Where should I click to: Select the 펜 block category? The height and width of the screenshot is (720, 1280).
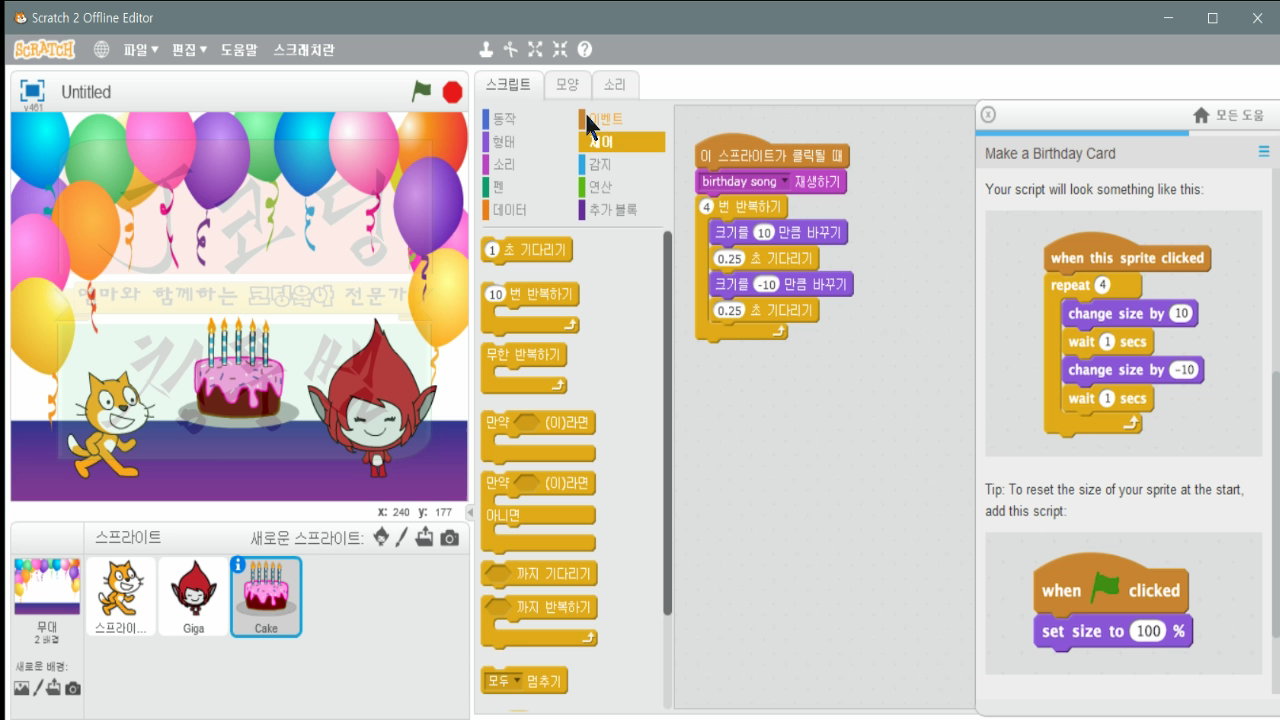tap(498, 187)
